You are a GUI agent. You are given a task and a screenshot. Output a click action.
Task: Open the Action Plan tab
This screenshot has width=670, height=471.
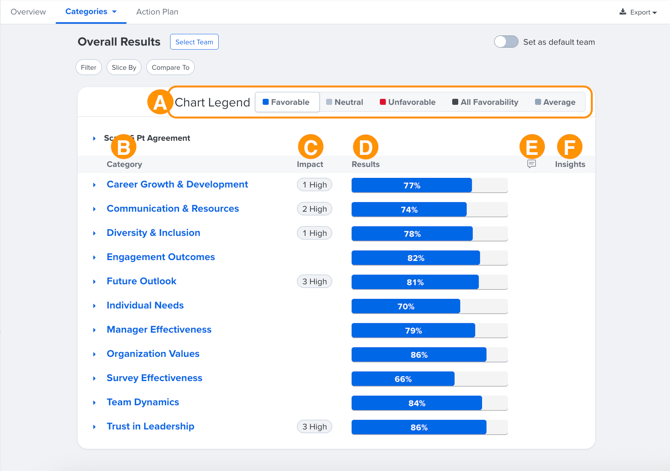click(157, 12)
